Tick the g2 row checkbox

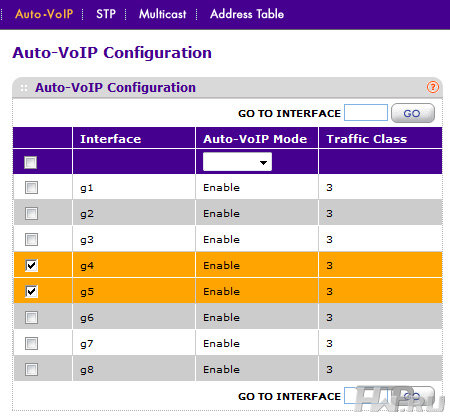tap(31, 213)
